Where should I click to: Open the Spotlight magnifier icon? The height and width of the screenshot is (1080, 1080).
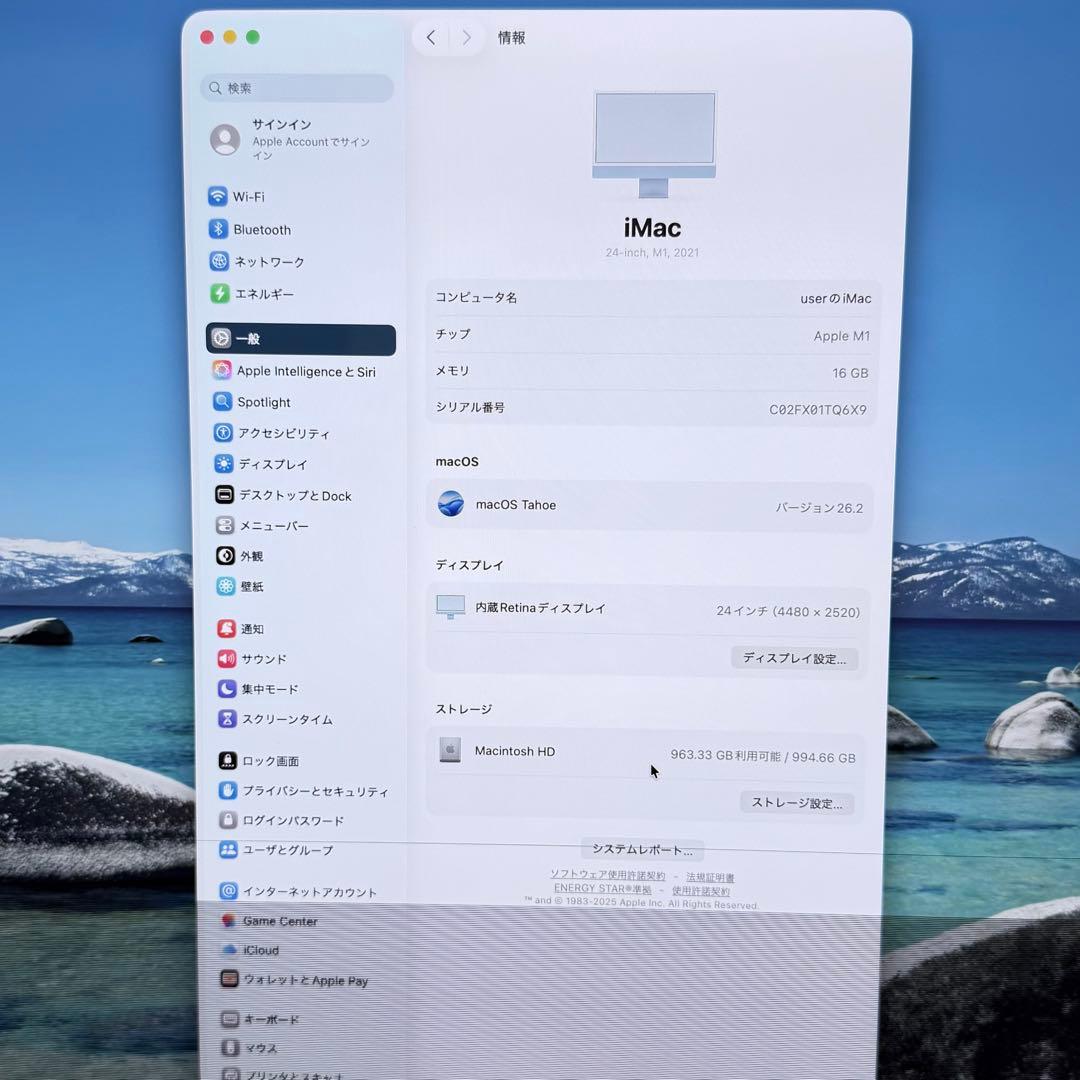pyautogui.click(x=222, y=402)
